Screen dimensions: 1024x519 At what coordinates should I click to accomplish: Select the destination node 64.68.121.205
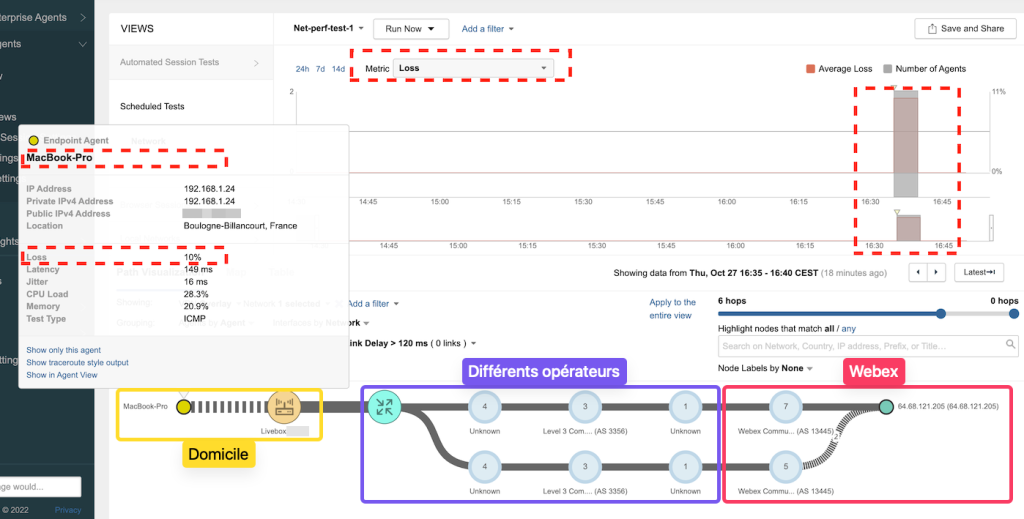pyautogui.click(x=885, y=407)
